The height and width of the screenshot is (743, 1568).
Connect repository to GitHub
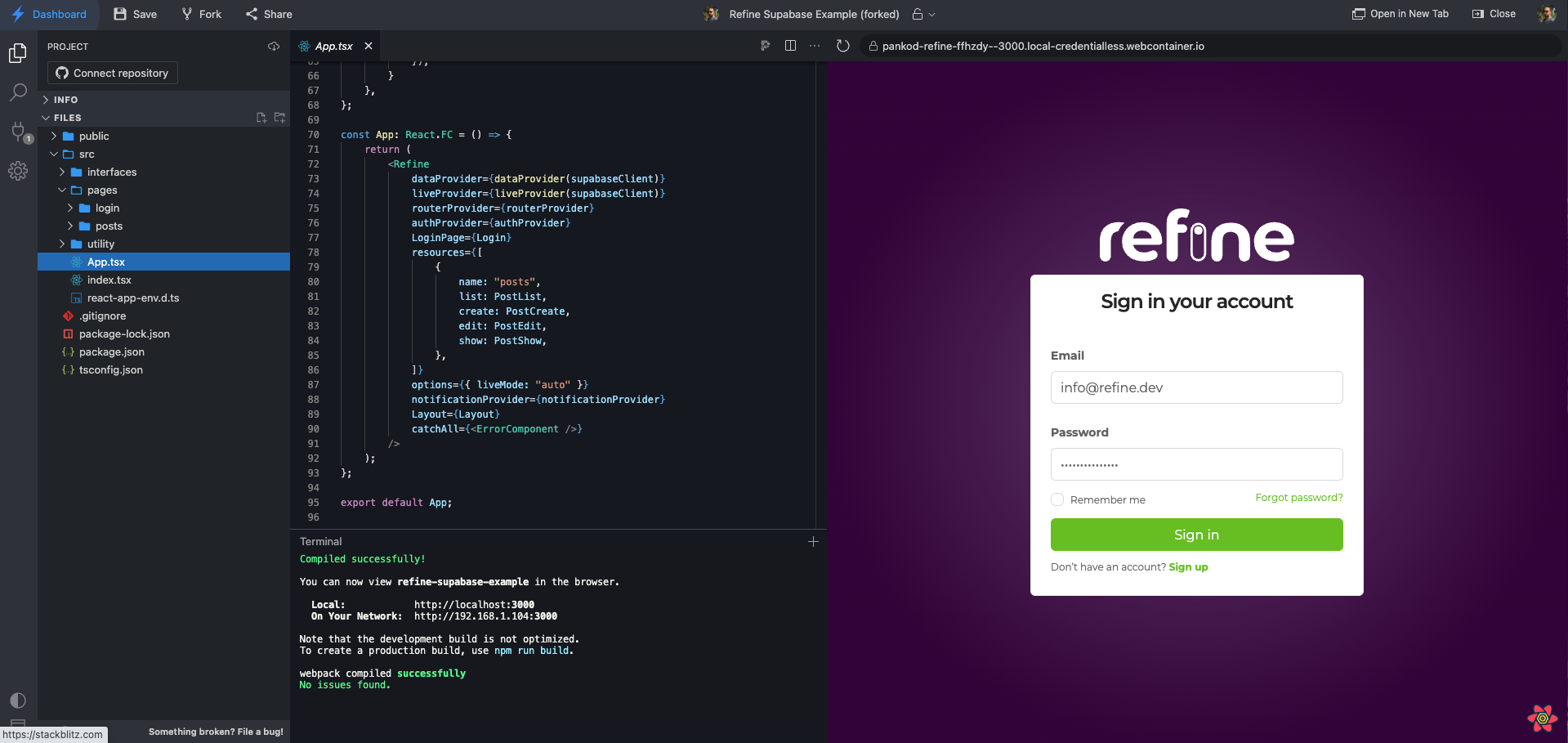coord(112,73)
